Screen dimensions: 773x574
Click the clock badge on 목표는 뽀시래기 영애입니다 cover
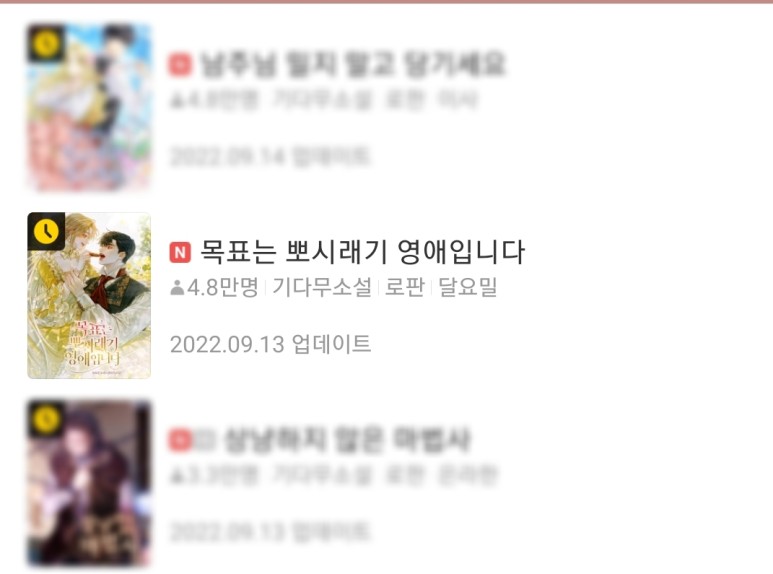pyautogui.click(x=46, y=231)
